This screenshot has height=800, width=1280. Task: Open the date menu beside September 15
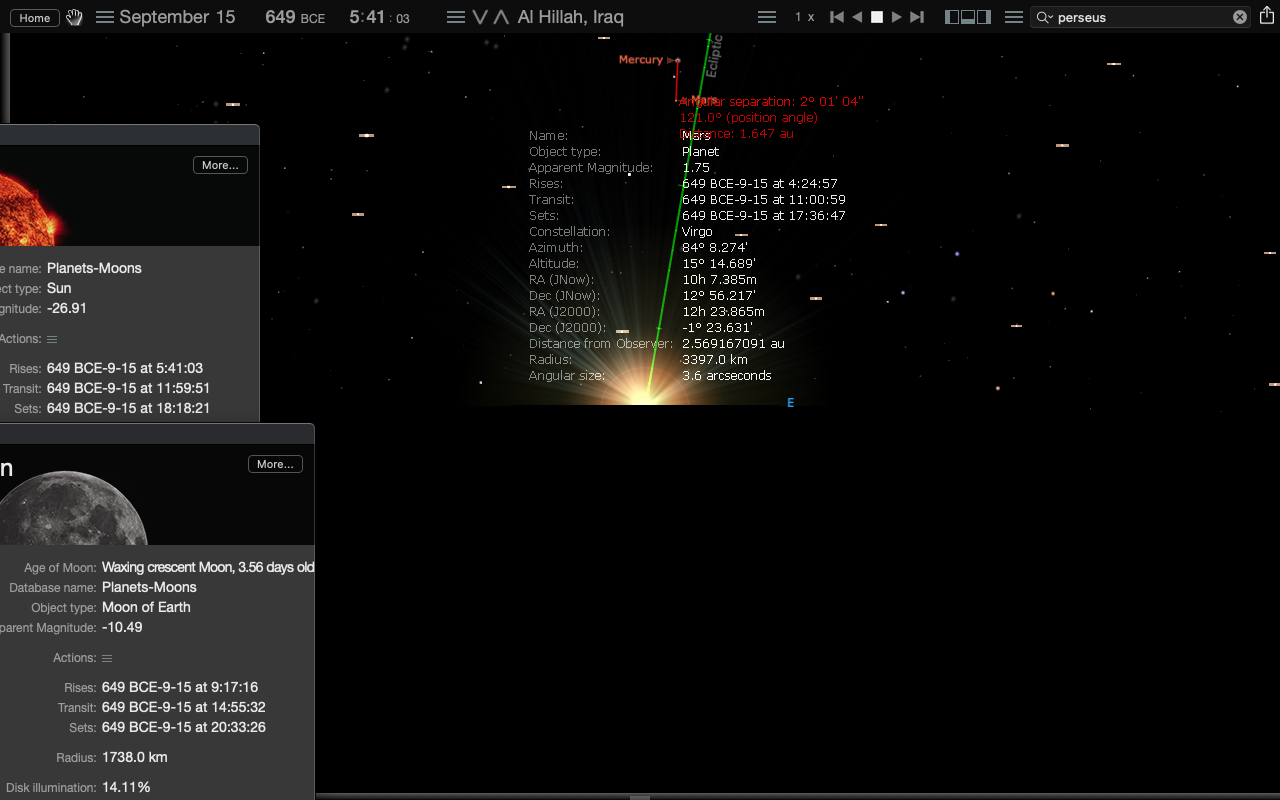(x=105, y=17)
